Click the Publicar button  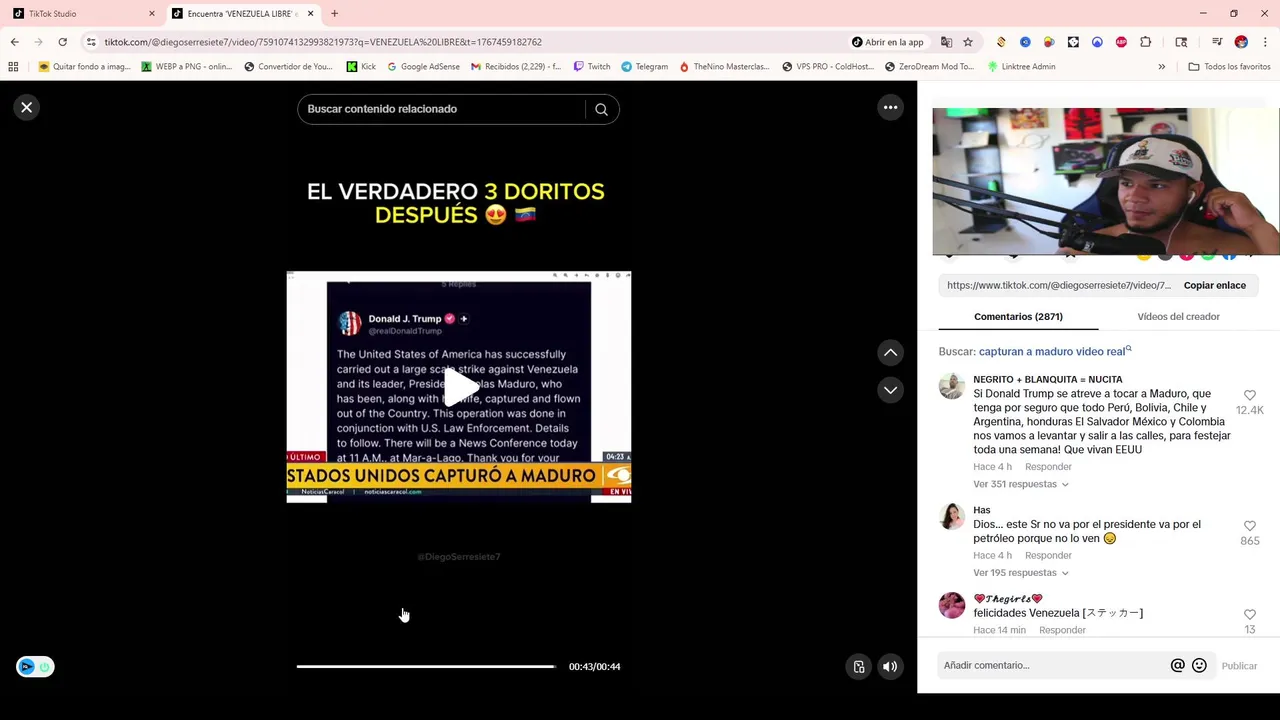(x=1239, y=666)
